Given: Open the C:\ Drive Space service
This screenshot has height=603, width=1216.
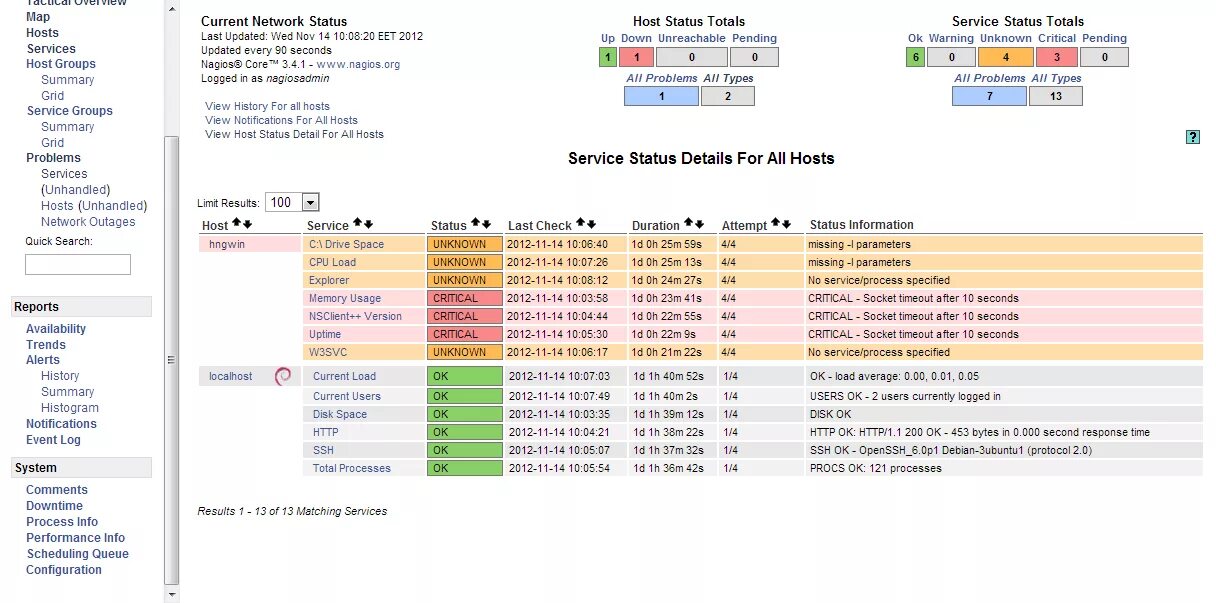Looking at the screenshot, I should pos(346,244).
